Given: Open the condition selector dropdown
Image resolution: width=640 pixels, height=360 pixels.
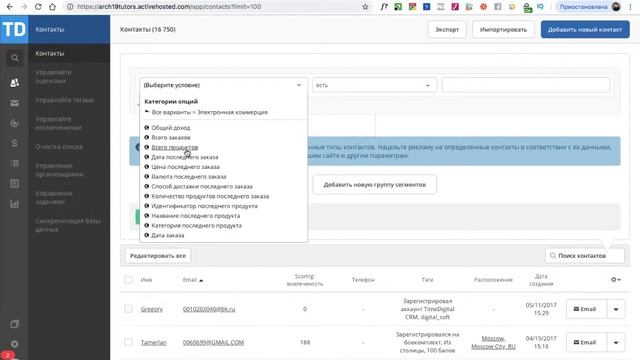Looking at the screenshot, I should [223, 85].
